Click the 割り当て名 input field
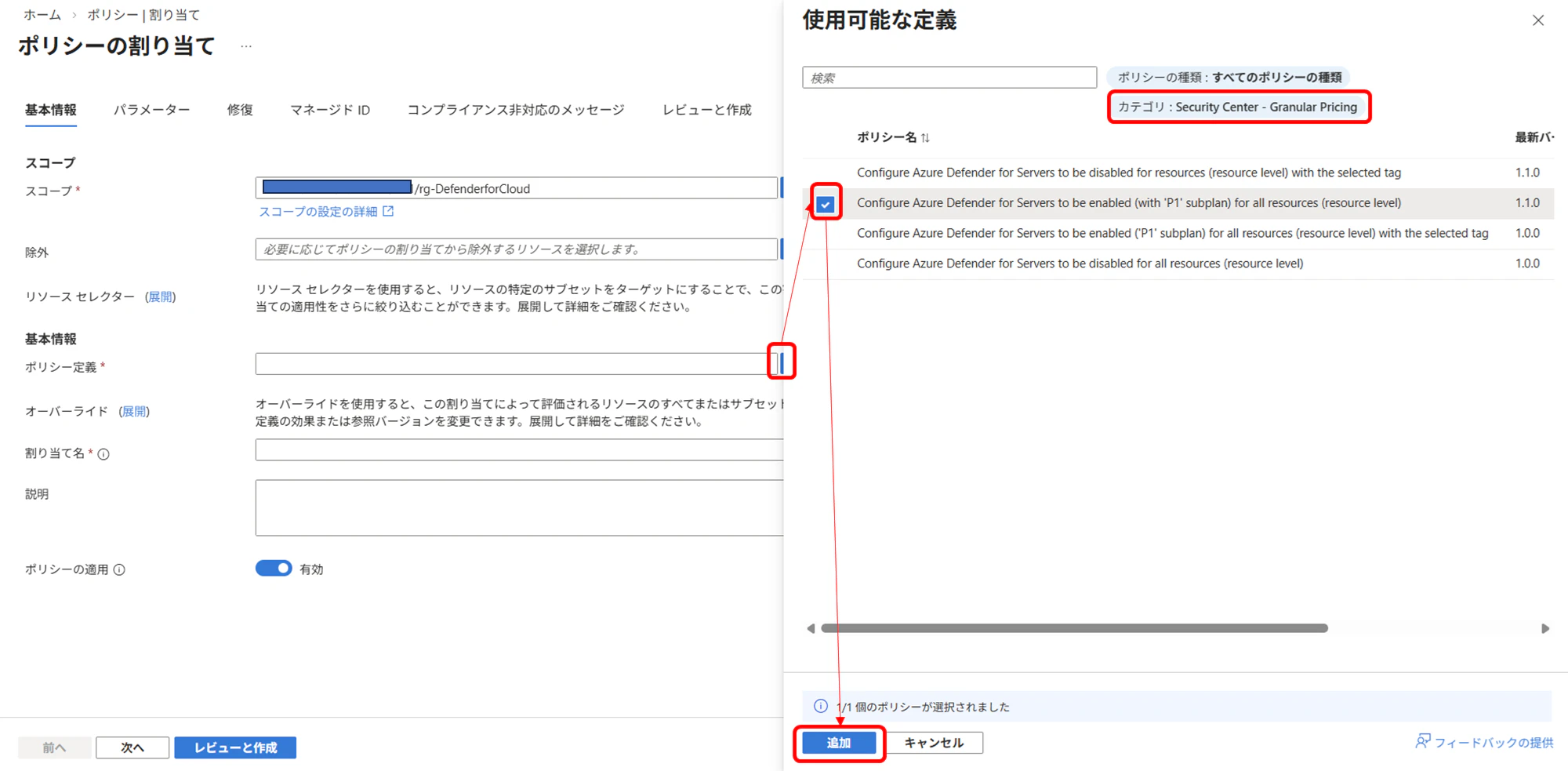The width and height of the screenshot is (1568, 771). click(519, 449)
